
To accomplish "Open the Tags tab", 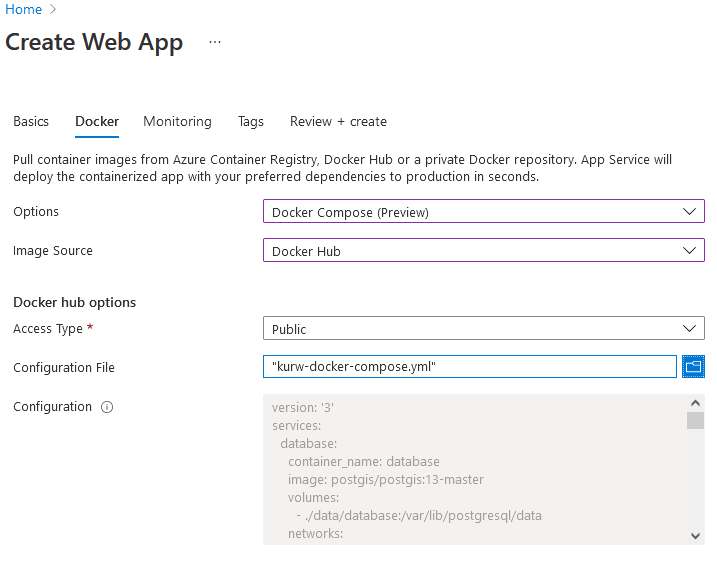I will (251, 121).
